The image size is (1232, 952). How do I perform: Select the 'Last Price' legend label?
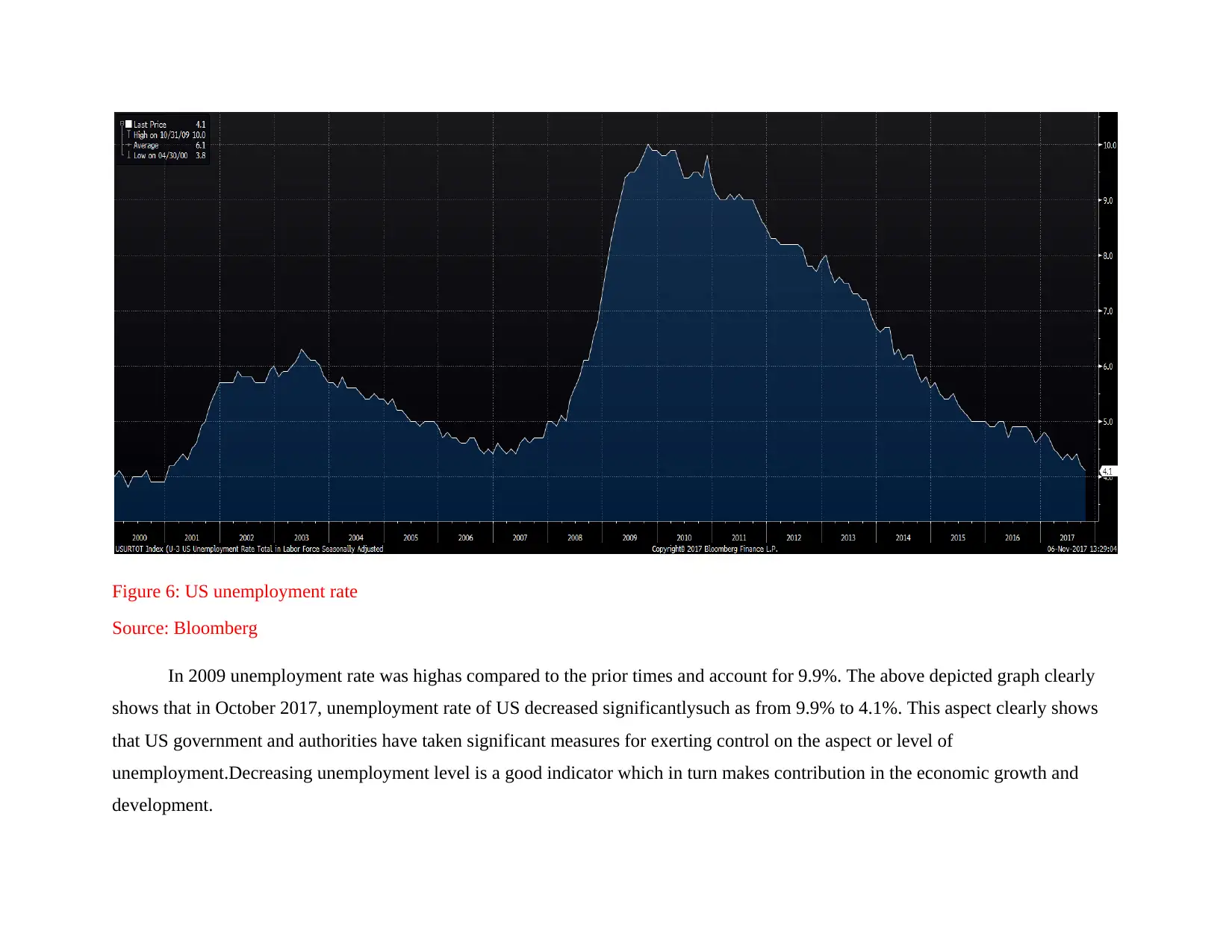click(150, 125)
